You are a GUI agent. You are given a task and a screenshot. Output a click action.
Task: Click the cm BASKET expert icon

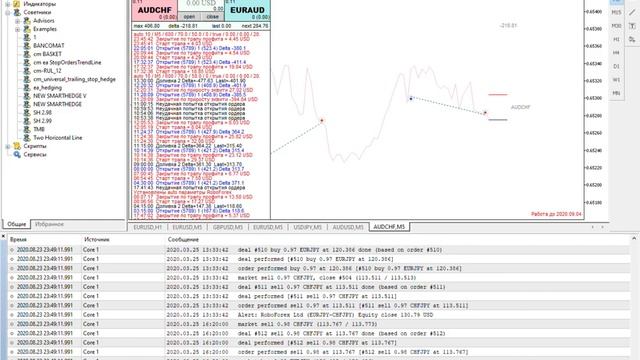(x=27, y=54)
